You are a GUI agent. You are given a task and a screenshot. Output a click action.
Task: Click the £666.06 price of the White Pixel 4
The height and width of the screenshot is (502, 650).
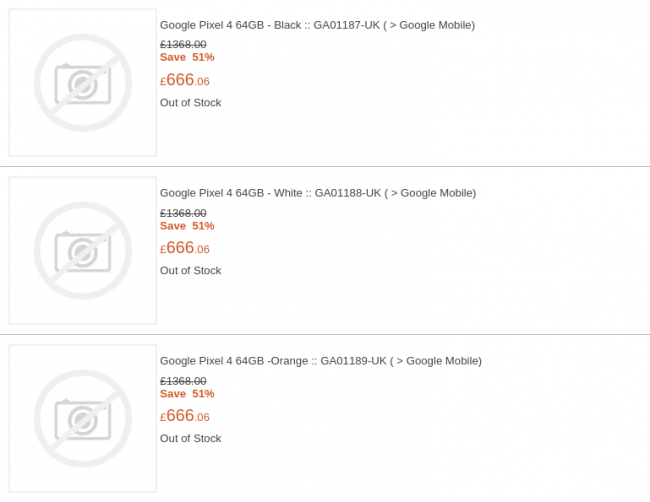(185, 249)
